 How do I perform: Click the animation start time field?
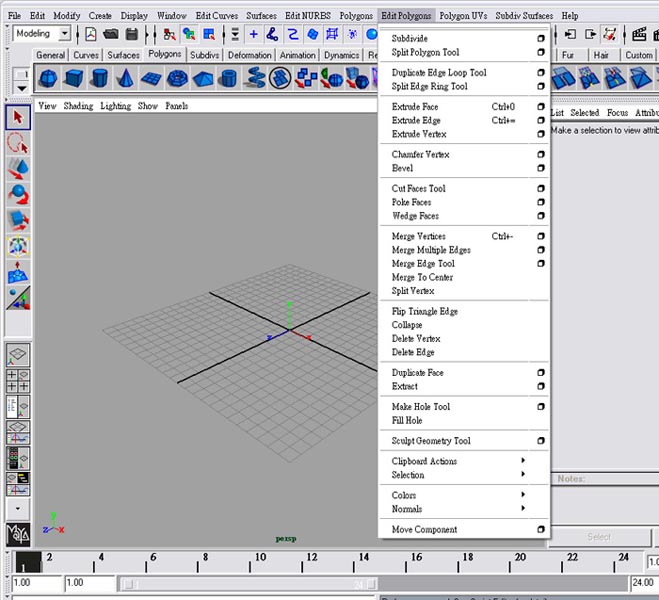37,583
